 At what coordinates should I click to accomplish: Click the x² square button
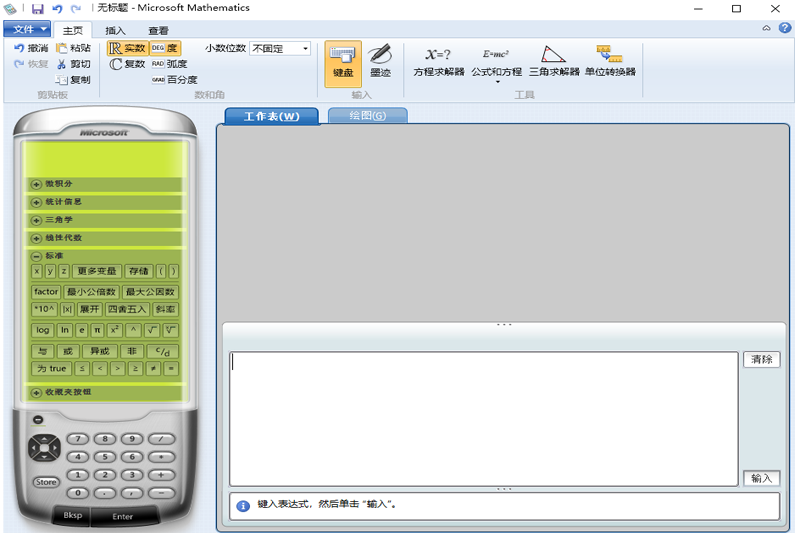pos(114,330)
